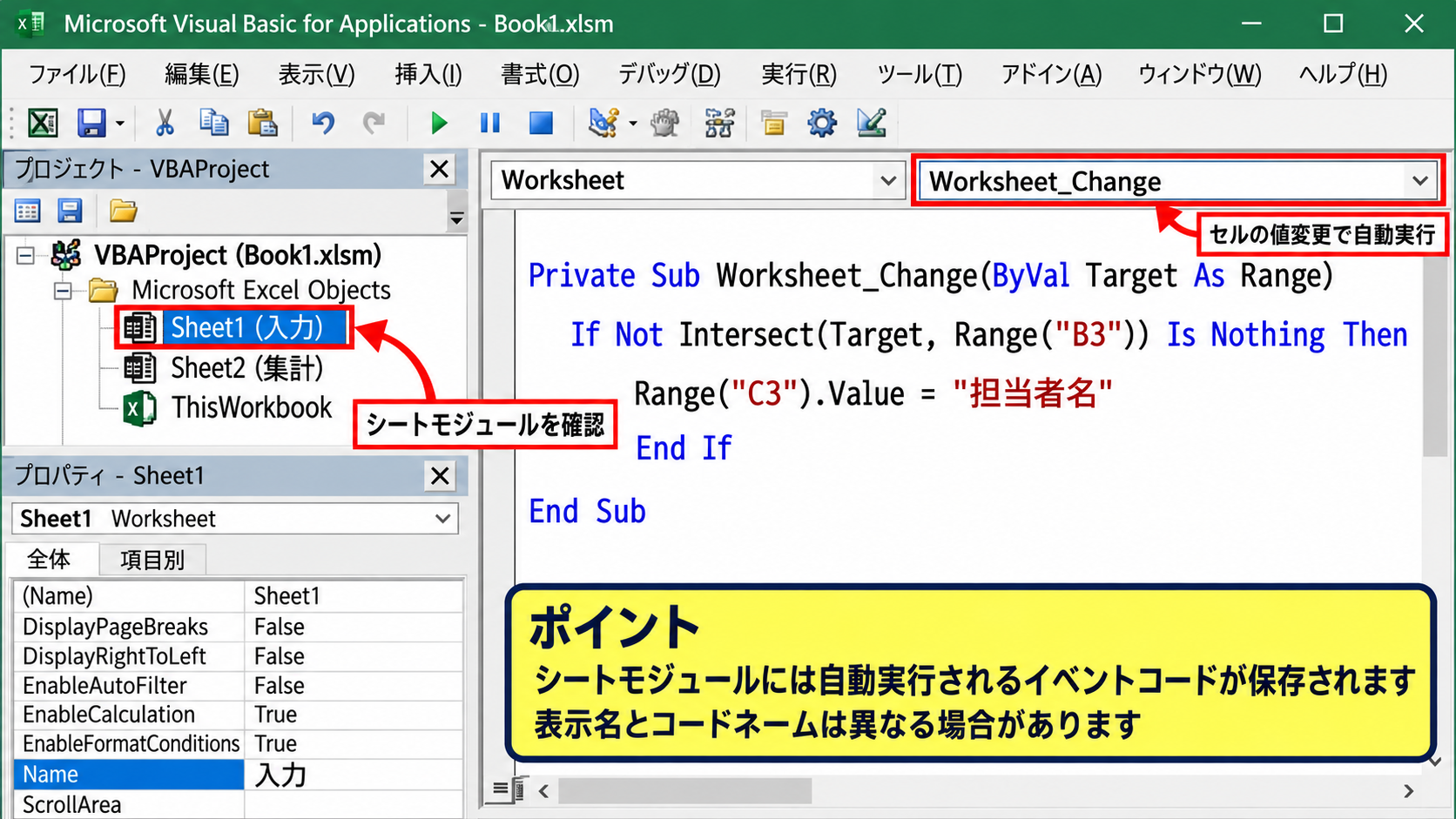This screenshot has width=1456, height=819.
Task: Open the Worksheet_Change procedure dropdown
Action: pyautogui.click(x=1420, y=181)
